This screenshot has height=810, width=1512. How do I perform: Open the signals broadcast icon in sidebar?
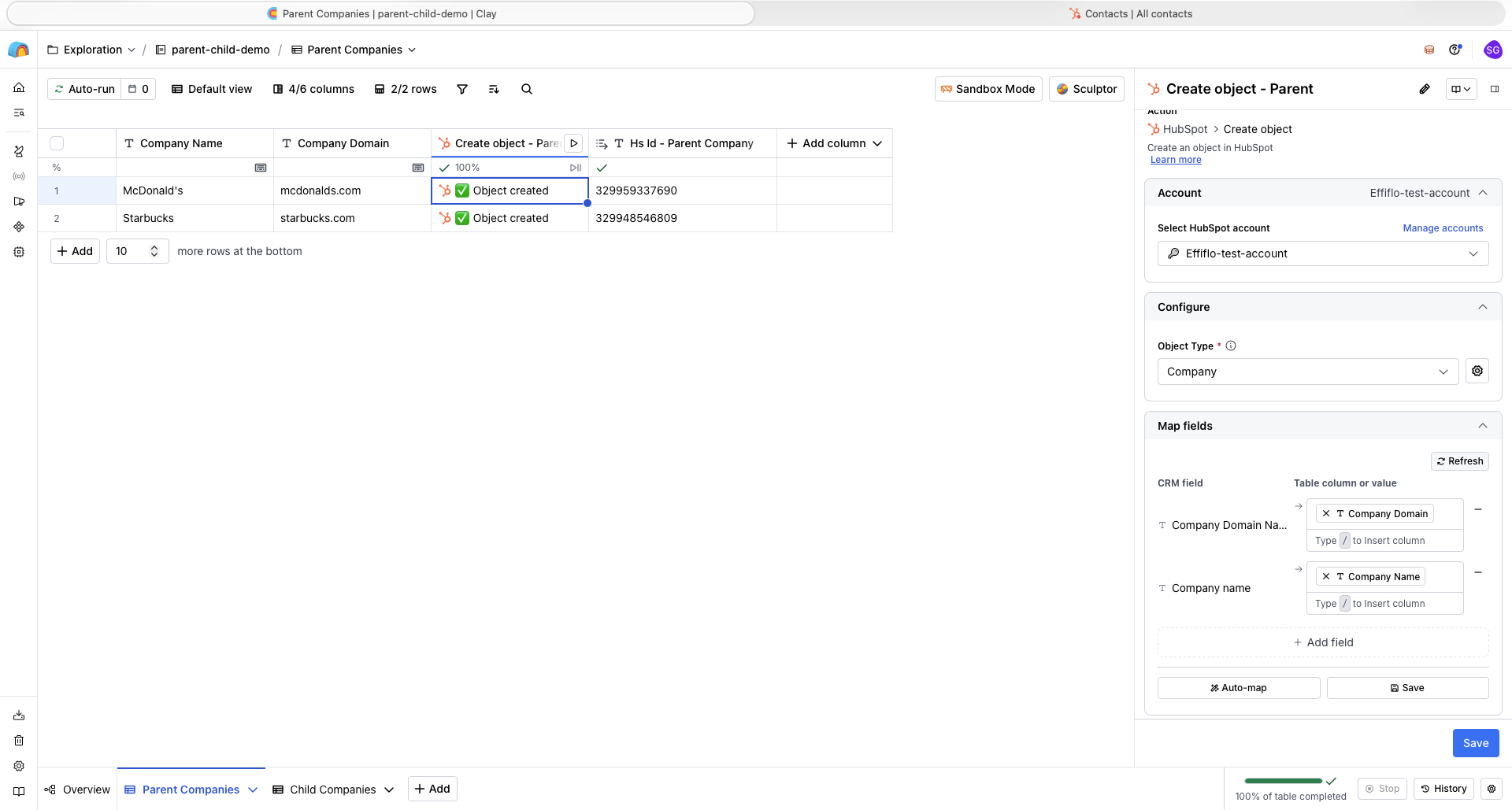19,176
